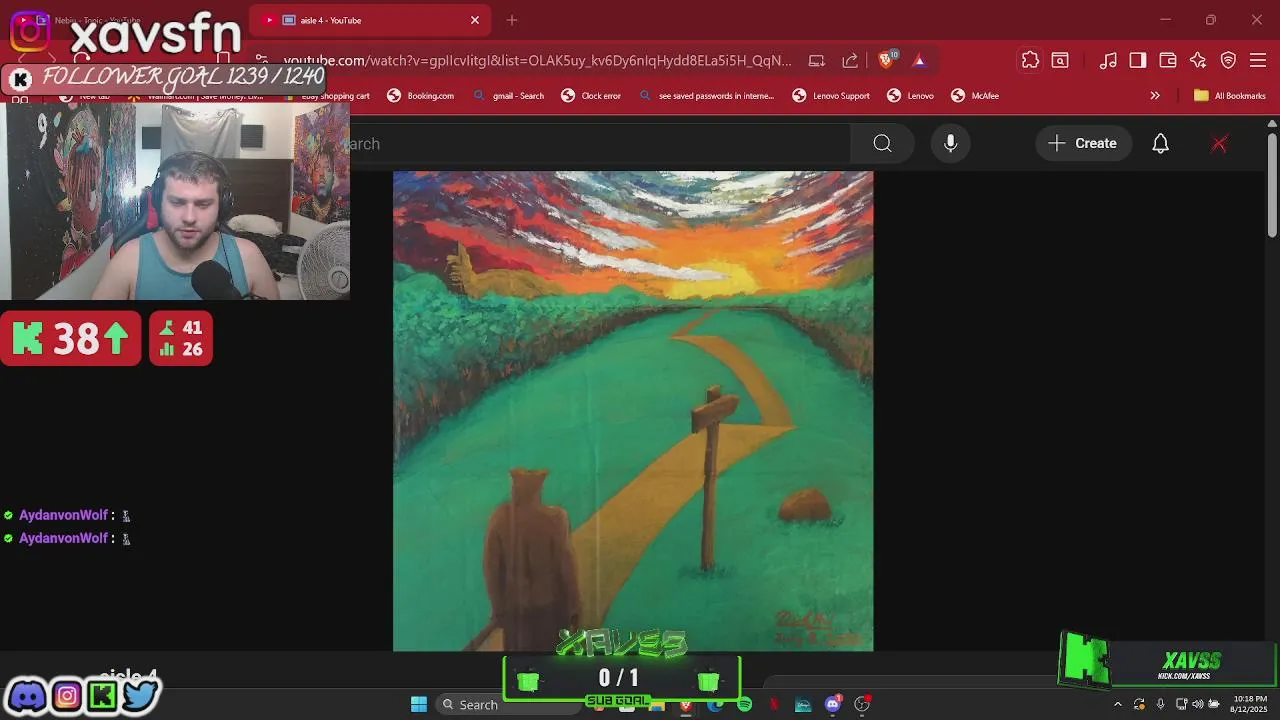Open the Brave VPN shield icon
This screenshot has width=1280, height=720.
point(1229,61)
